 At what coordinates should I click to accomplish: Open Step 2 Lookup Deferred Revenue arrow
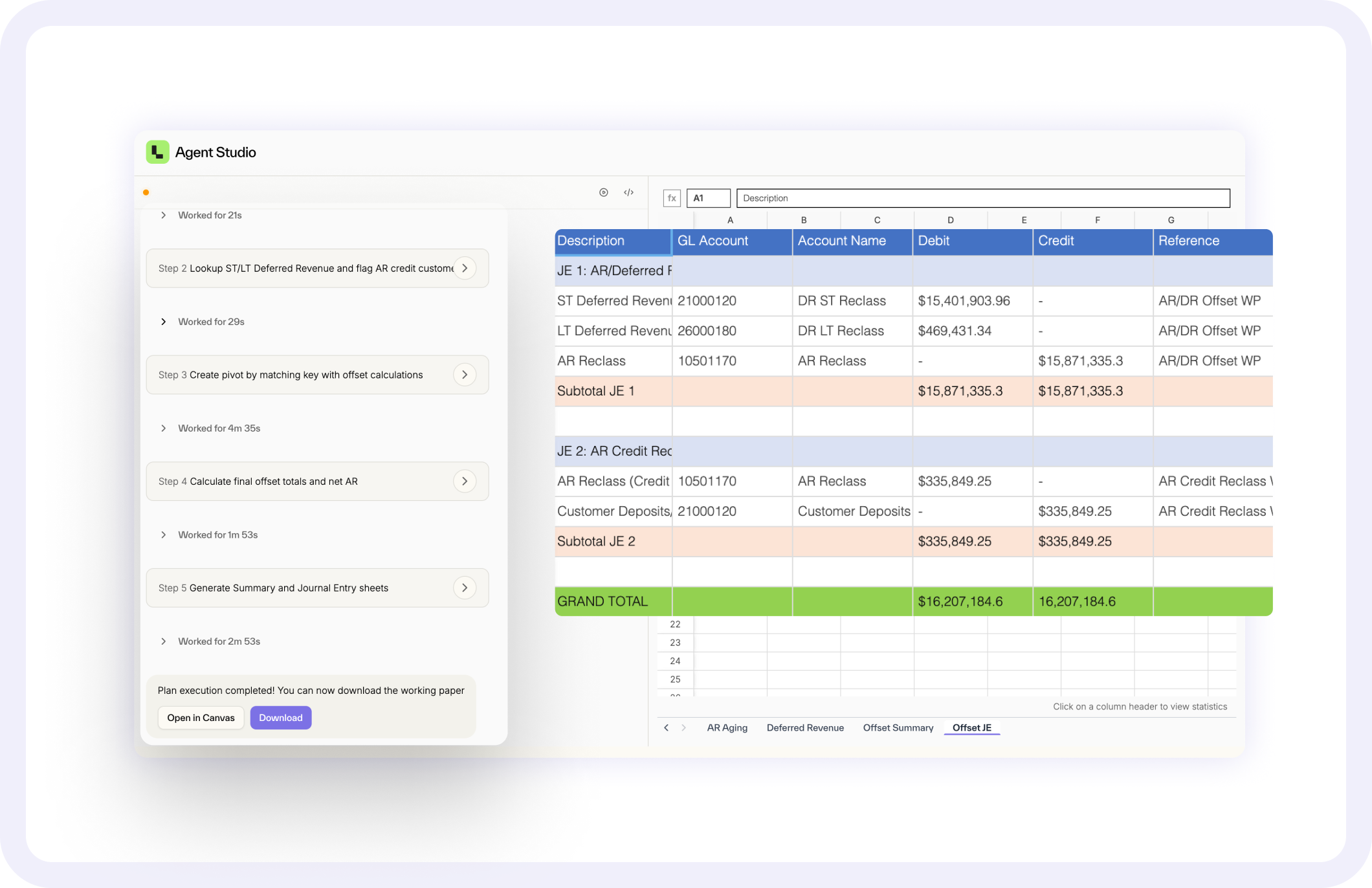pyautogui.click(x=465, y=268)
